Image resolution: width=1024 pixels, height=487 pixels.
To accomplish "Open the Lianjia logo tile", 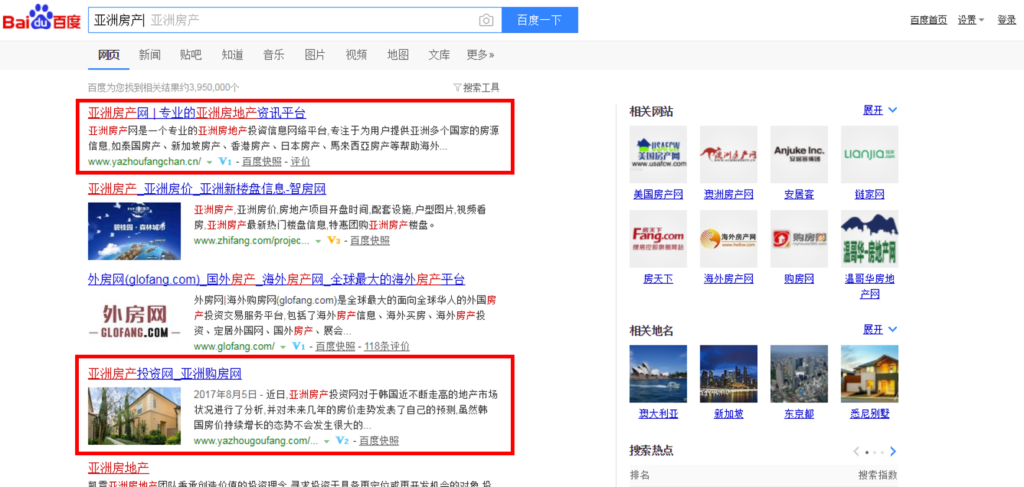I will [869, 154].
